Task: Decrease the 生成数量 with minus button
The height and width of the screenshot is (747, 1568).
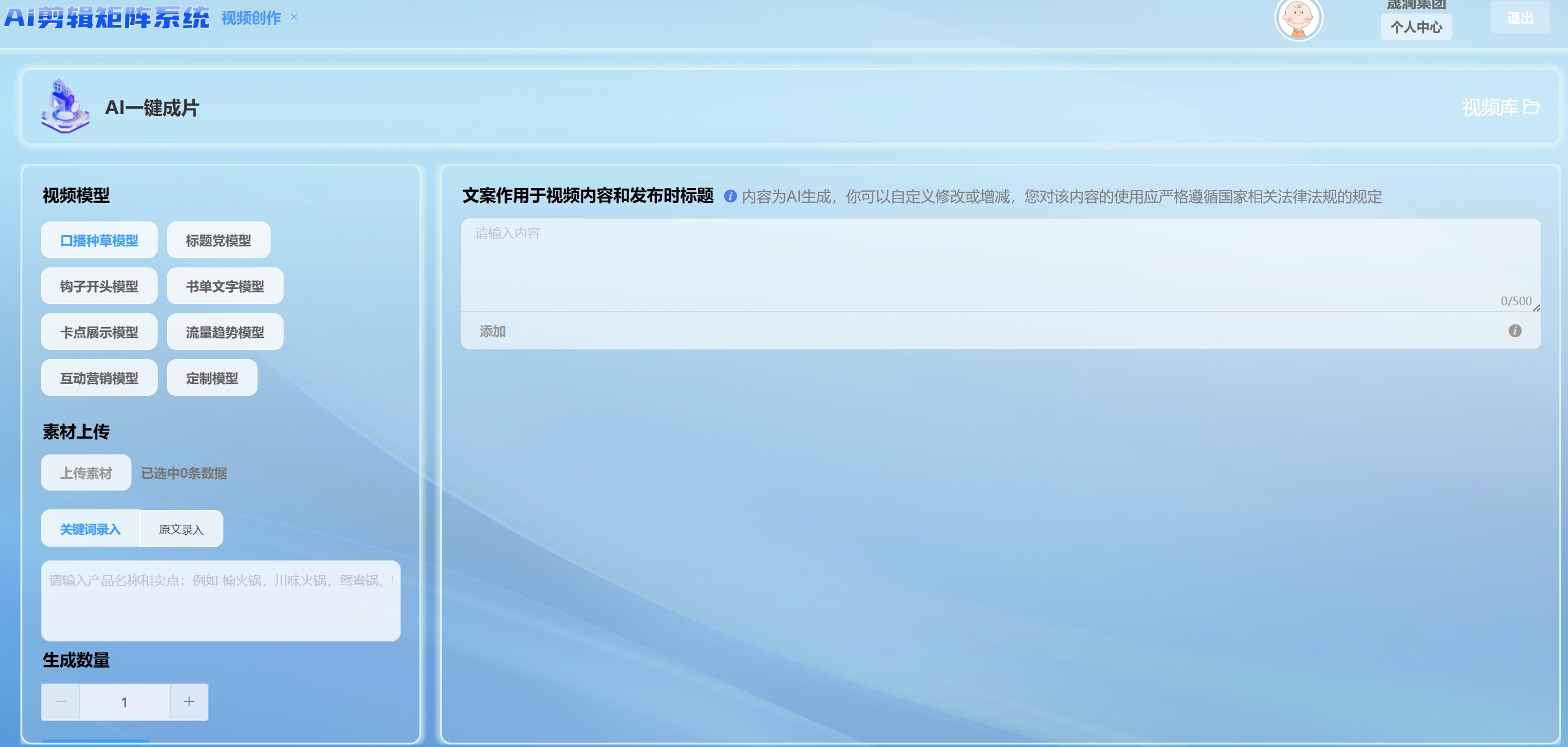Action: pyautogui.click(x=60, y=702)
